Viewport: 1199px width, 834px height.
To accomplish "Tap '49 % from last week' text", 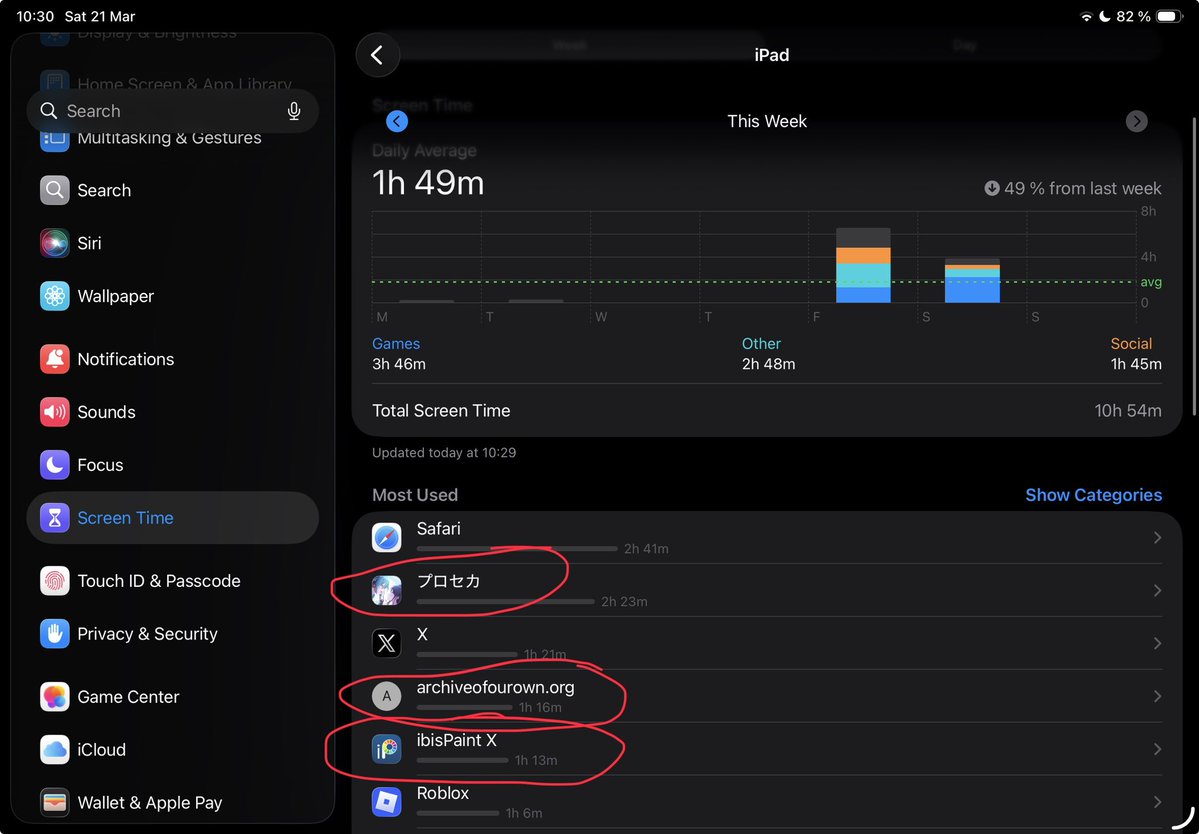I will click(1082, 189).
